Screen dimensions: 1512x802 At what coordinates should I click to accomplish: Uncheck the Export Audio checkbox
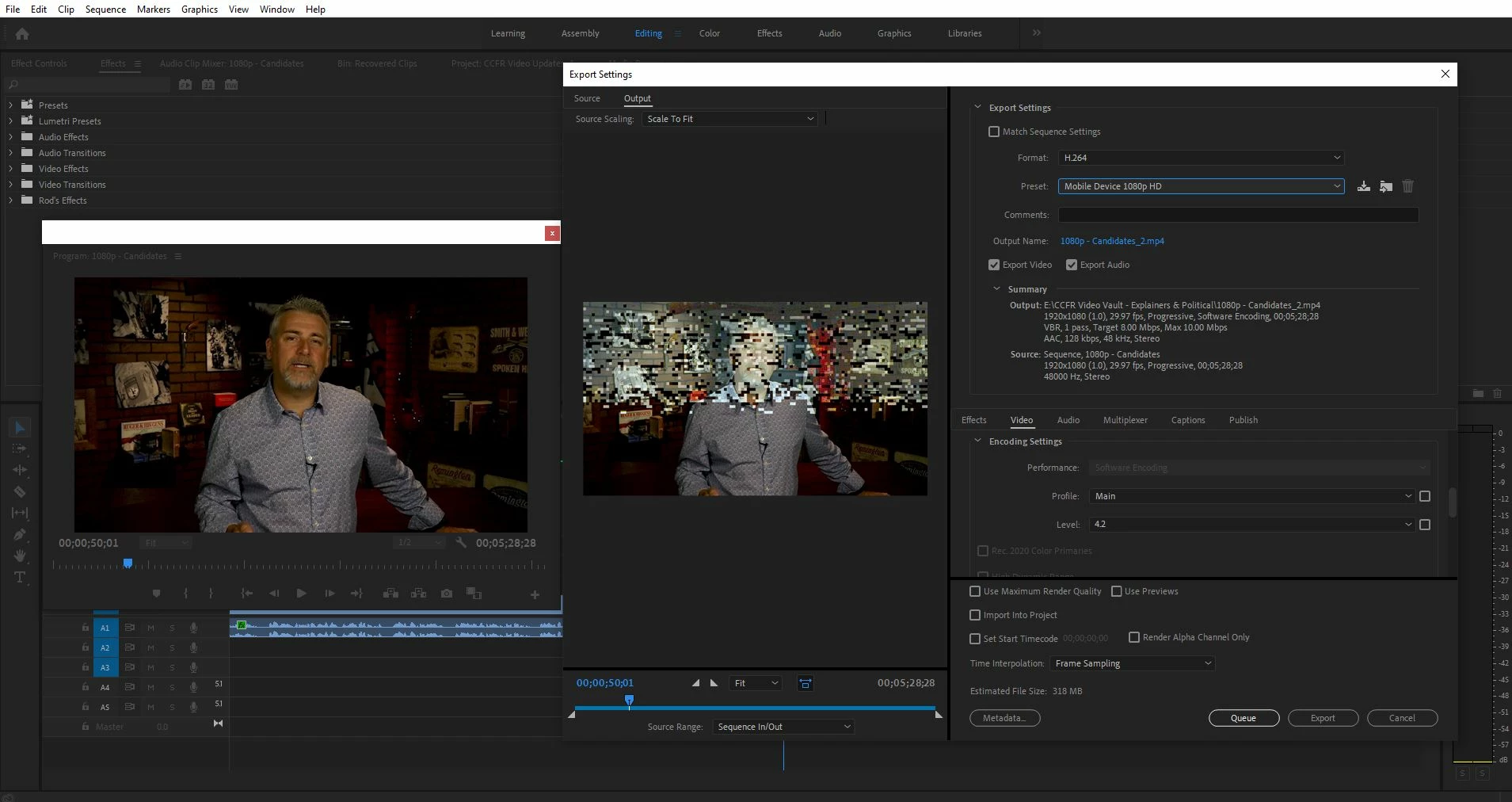(1072, 265)
